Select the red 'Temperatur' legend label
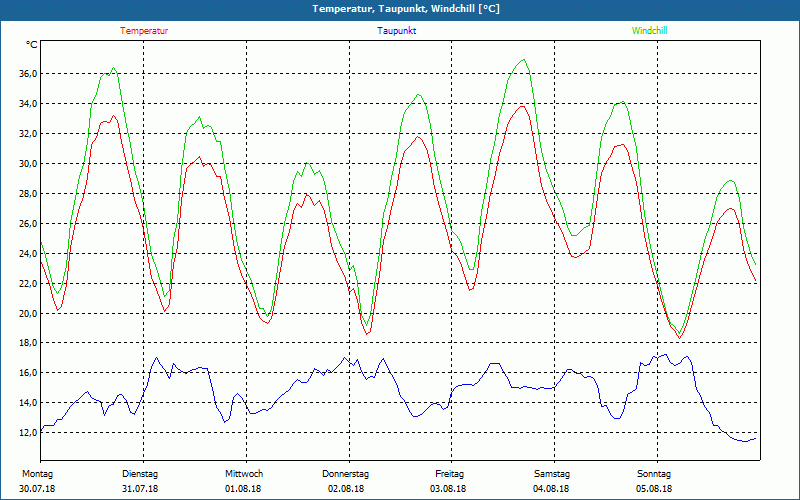The width and height of the screenshot is (800, 500). 144,31
